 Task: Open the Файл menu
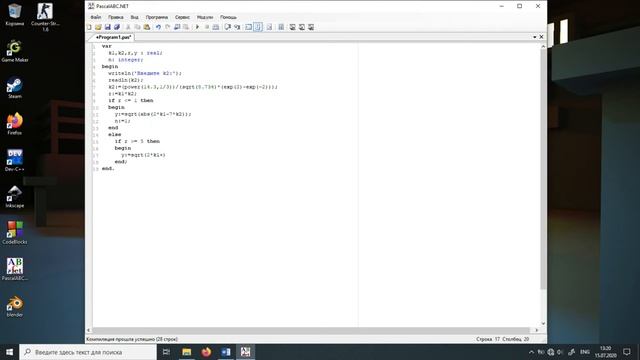96,17
